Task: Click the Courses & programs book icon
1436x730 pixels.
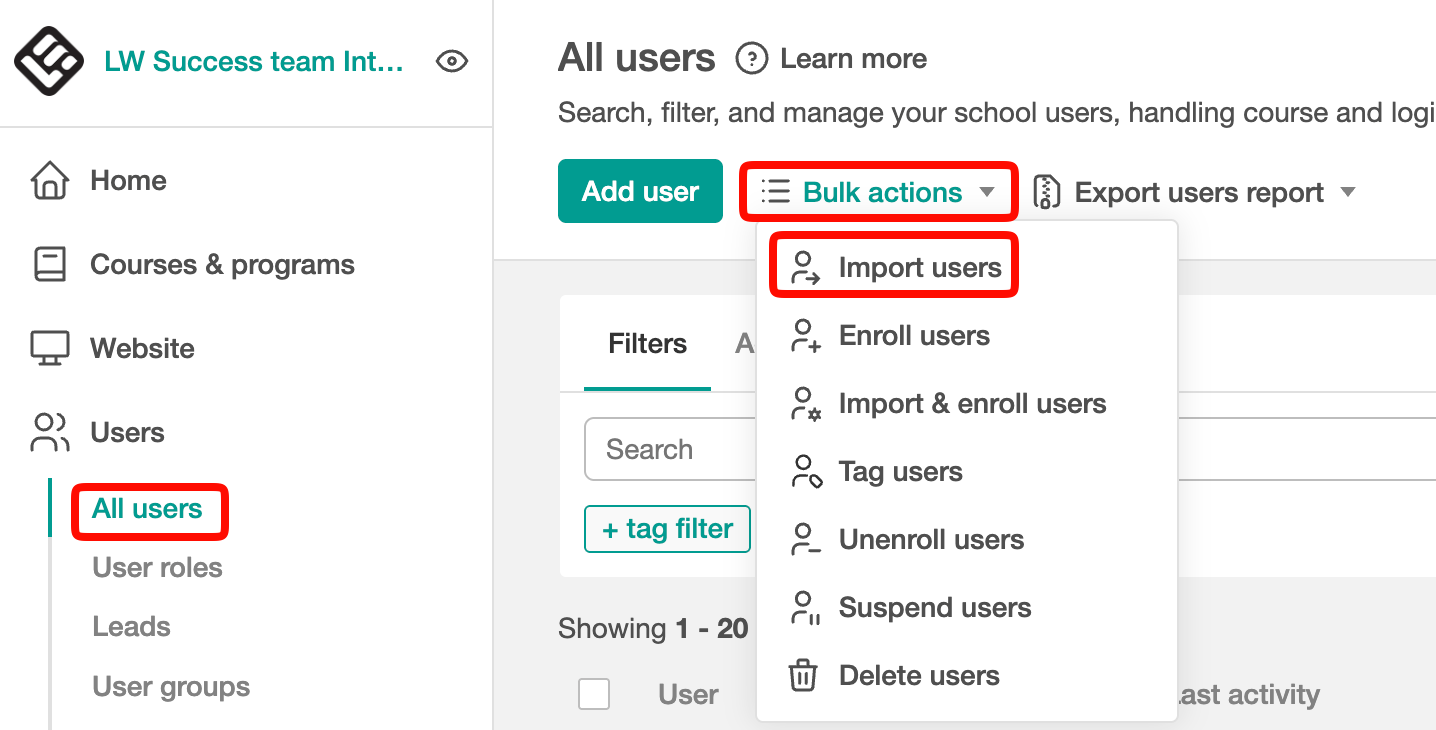Action: (x=50, y=265)
